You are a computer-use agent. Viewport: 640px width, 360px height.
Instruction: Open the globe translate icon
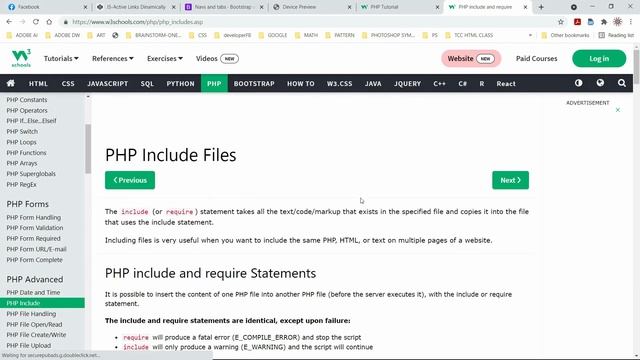(x=600, y=83)
